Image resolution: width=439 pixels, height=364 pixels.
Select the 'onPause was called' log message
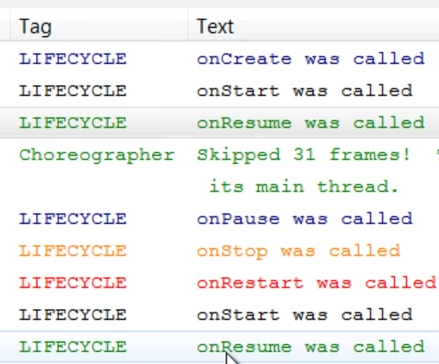305,219
